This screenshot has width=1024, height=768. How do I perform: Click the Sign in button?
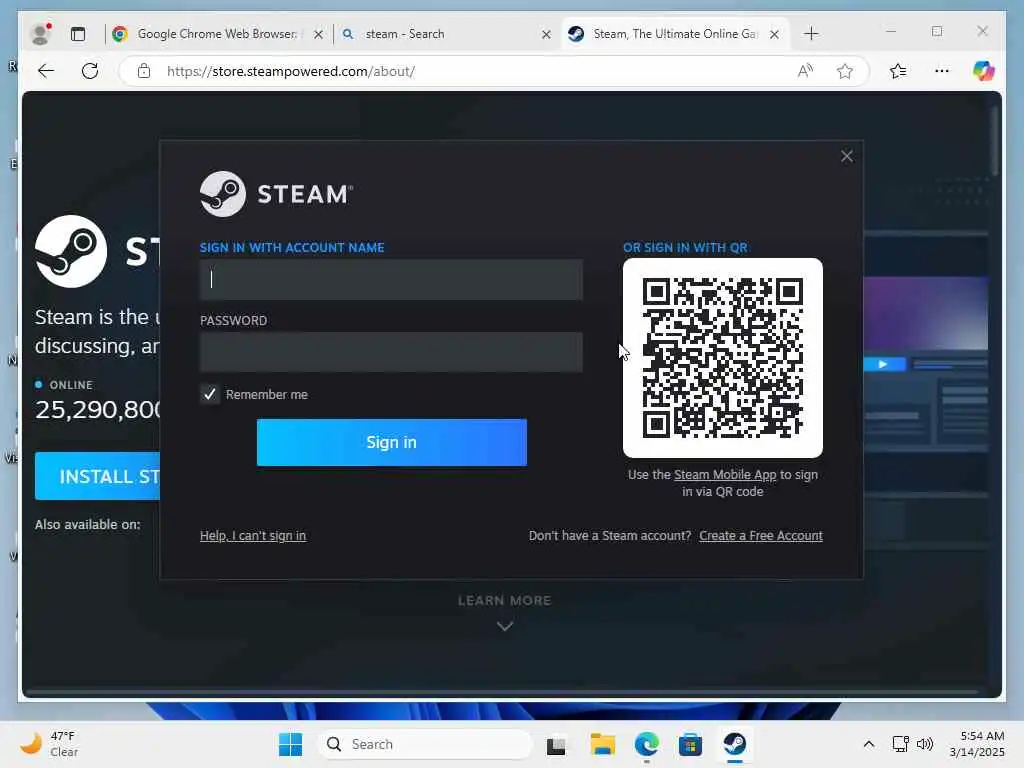tap(391, 442)
